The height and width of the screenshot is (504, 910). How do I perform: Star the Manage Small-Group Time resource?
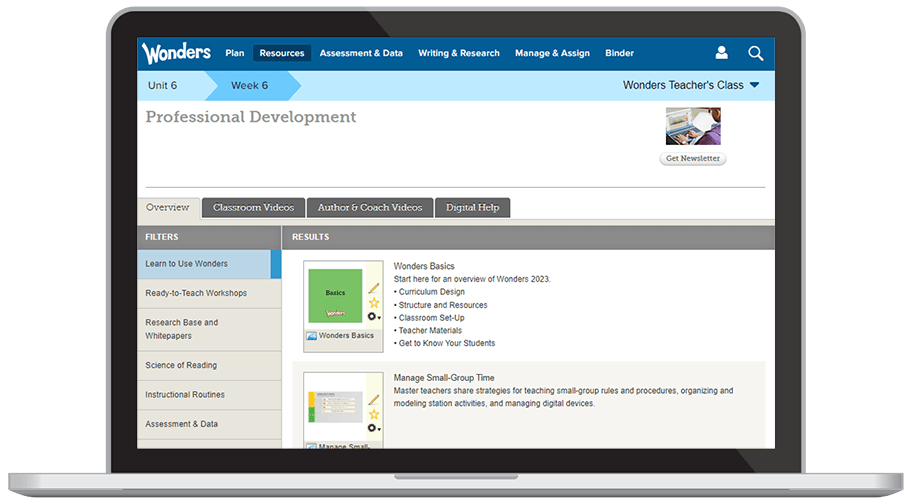[374, 414]
